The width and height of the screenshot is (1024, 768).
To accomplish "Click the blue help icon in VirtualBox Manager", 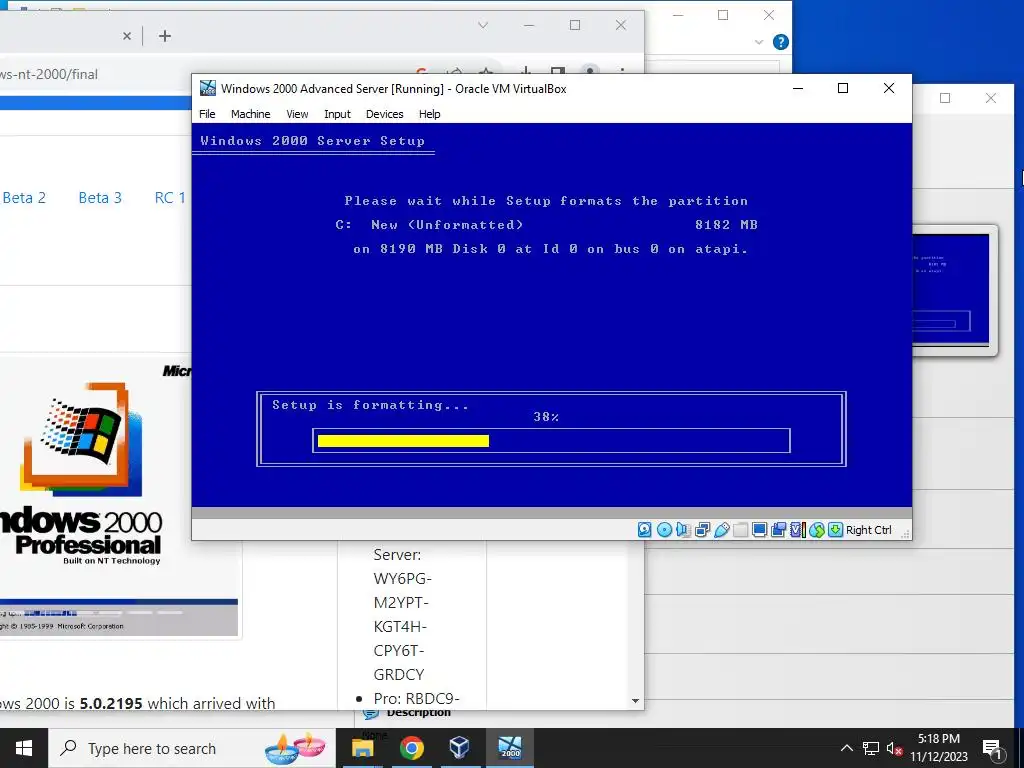I will coord(780,42).
